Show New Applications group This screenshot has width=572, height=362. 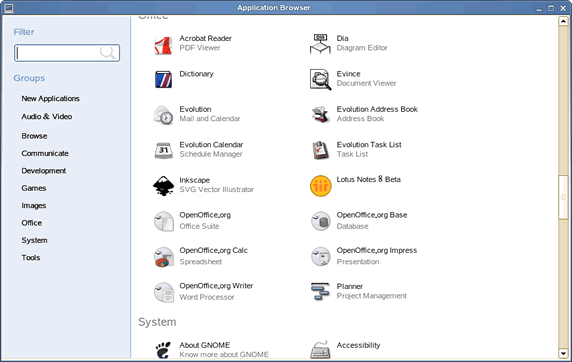[50, 99]
